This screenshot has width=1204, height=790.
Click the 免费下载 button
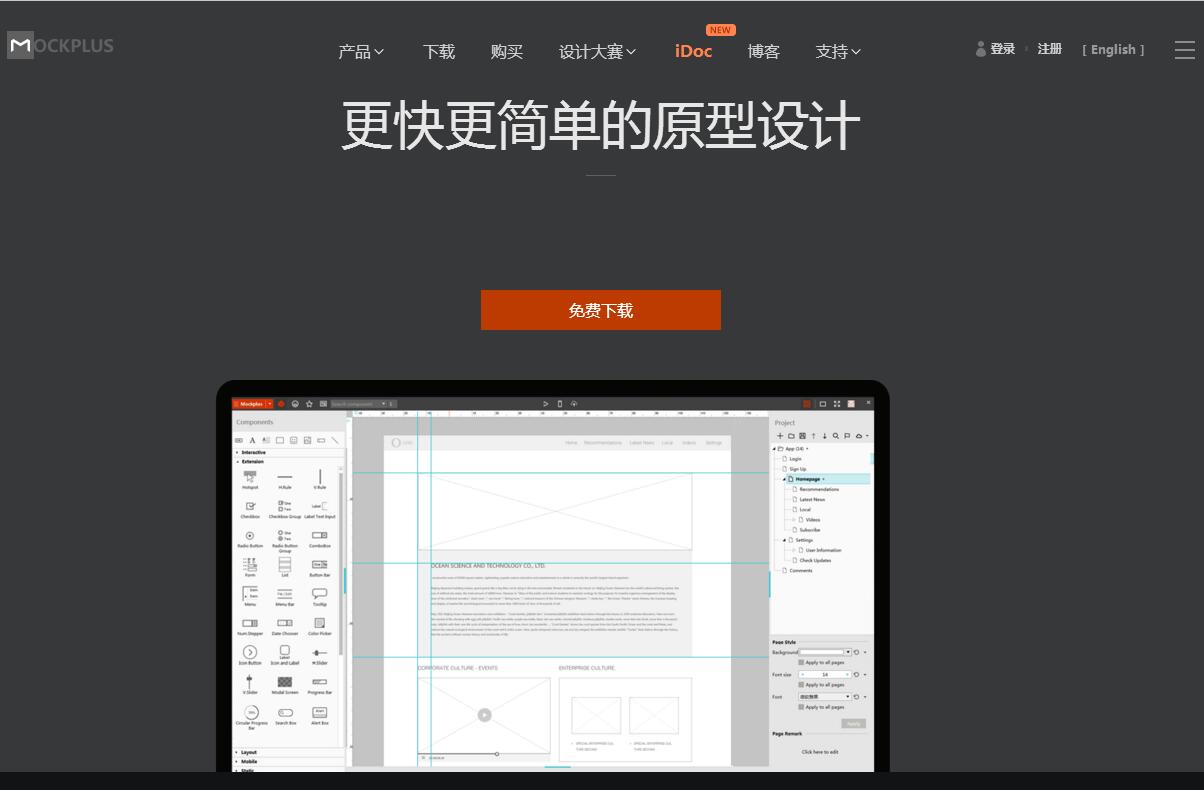[x=600, y=310]
